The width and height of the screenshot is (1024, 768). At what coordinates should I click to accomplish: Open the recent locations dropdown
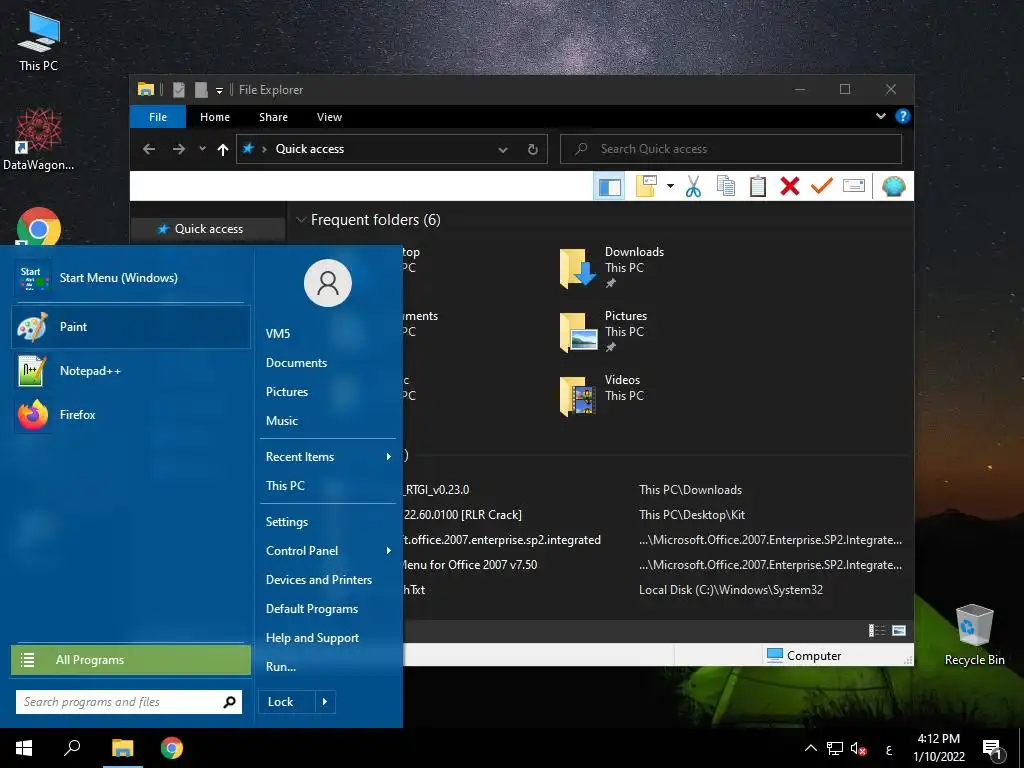pyautogui.click(x=202, y=149)
